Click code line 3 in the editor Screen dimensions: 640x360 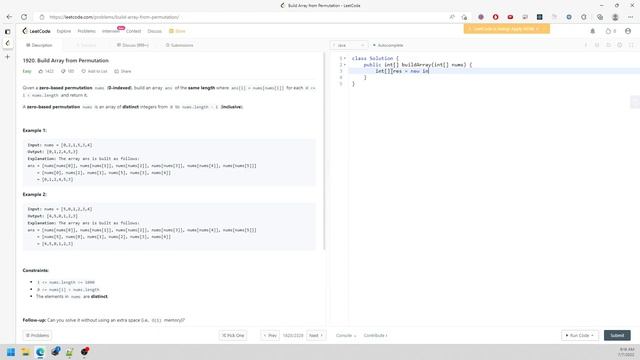[x=494, y=71]
